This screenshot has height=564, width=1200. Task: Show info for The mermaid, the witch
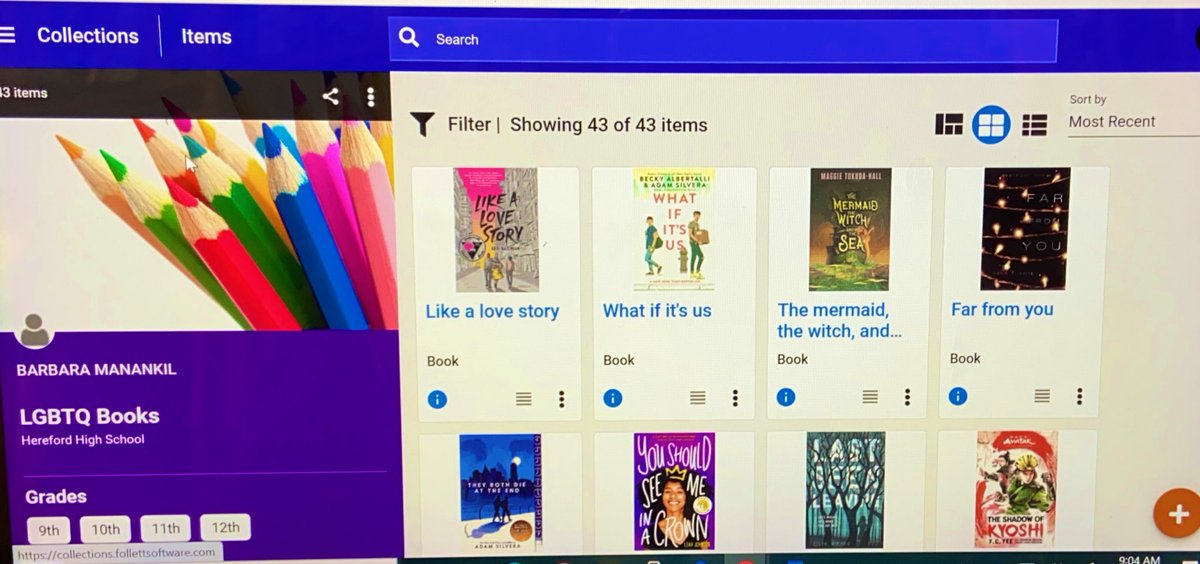[x=786, y=397]
